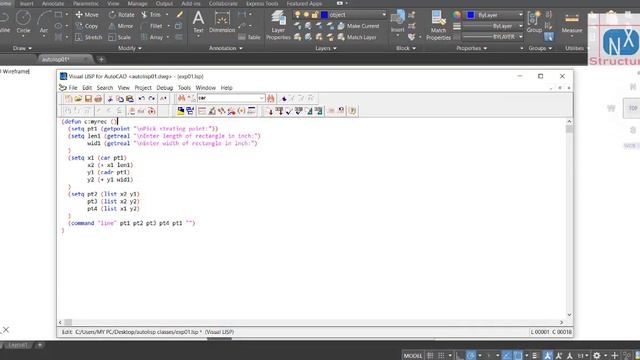Viewport: 640px width, 360px height.
Task: Toggle grid display in status bar
Action: coord(430,356)
